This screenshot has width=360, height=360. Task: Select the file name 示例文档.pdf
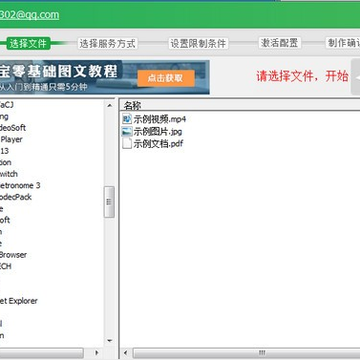158,144
